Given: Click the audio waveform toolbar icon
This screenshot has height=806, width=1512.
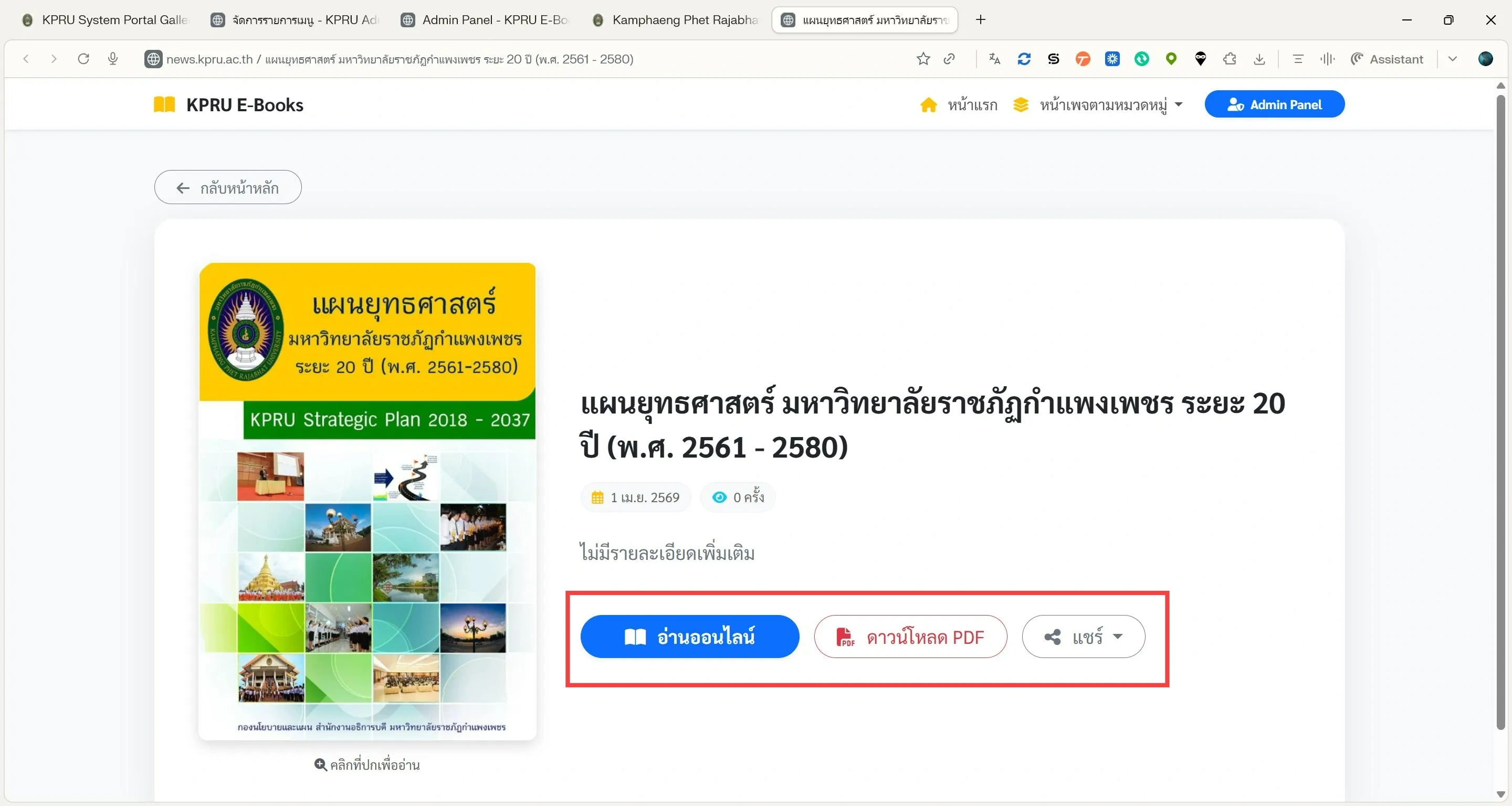Looking at the screenshot, I should 1327,59.
